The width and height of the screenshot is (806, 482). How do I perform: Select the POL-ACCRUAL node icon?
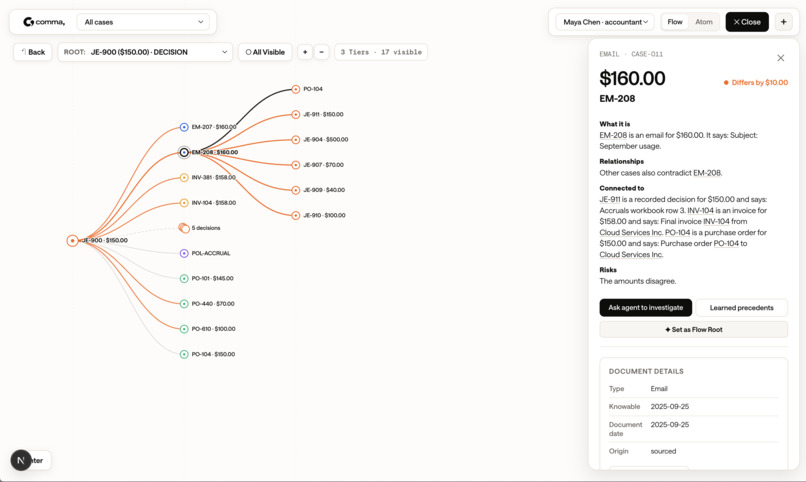click(x=184, y=253)
